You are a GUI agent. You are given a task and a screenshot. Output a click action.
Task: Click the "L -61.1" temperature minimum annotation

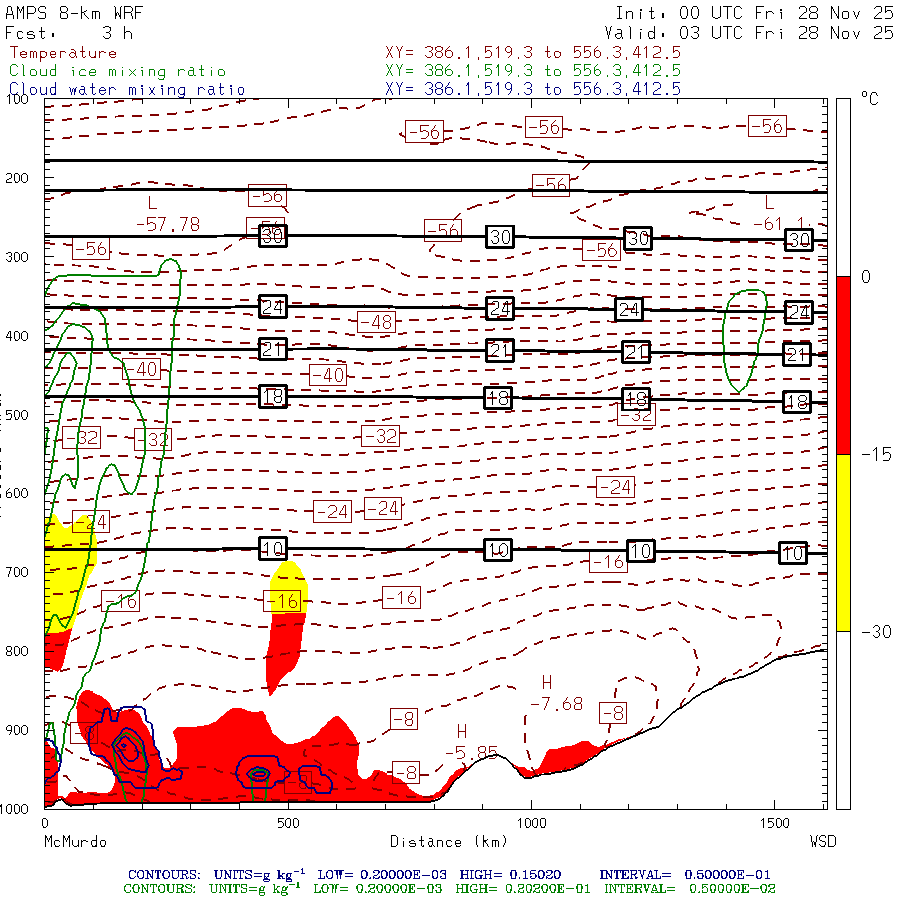point(782,214)
